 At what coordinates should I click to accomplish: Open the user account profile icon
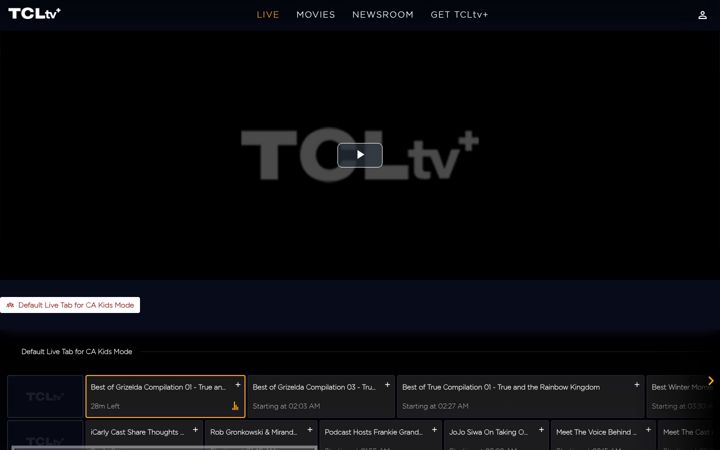pos(703,15)
